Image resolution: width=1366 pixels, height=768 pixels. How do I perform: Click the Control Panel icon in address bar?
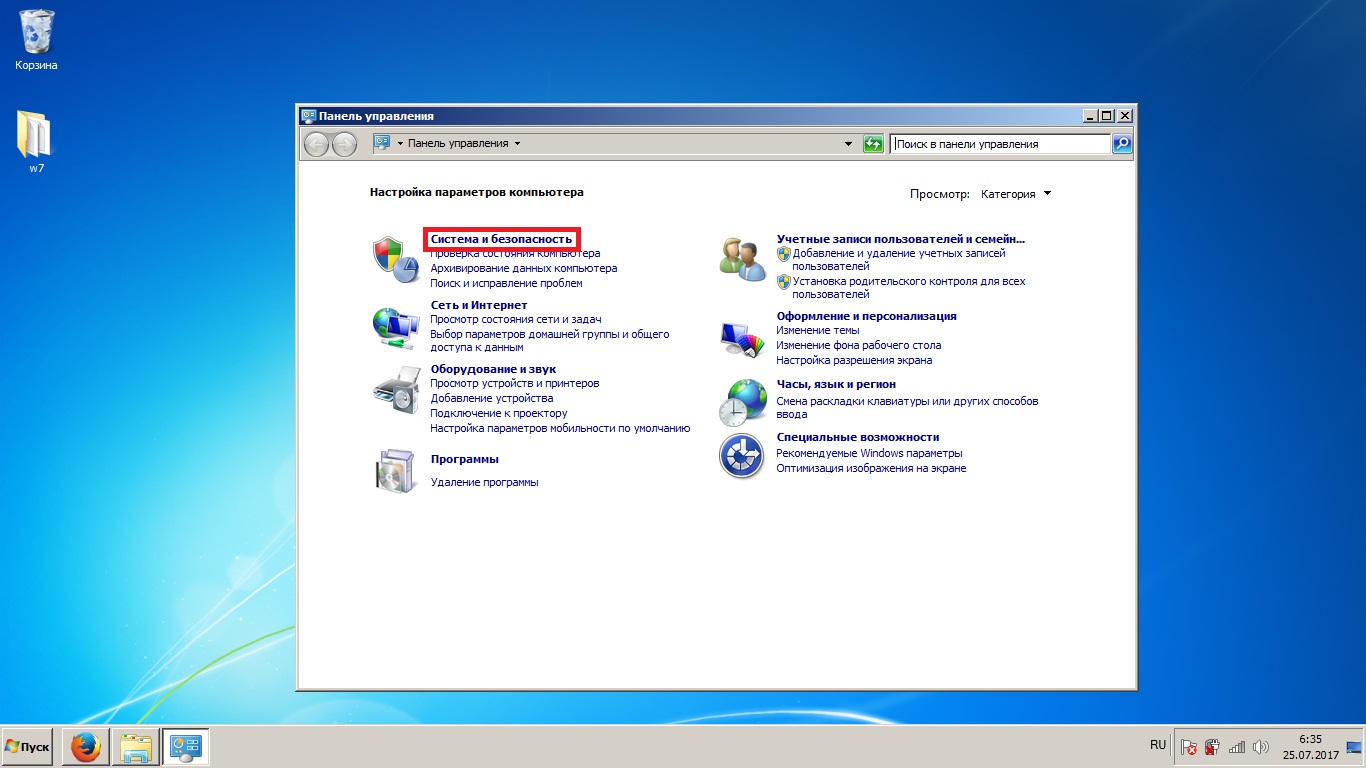[382, 143]
